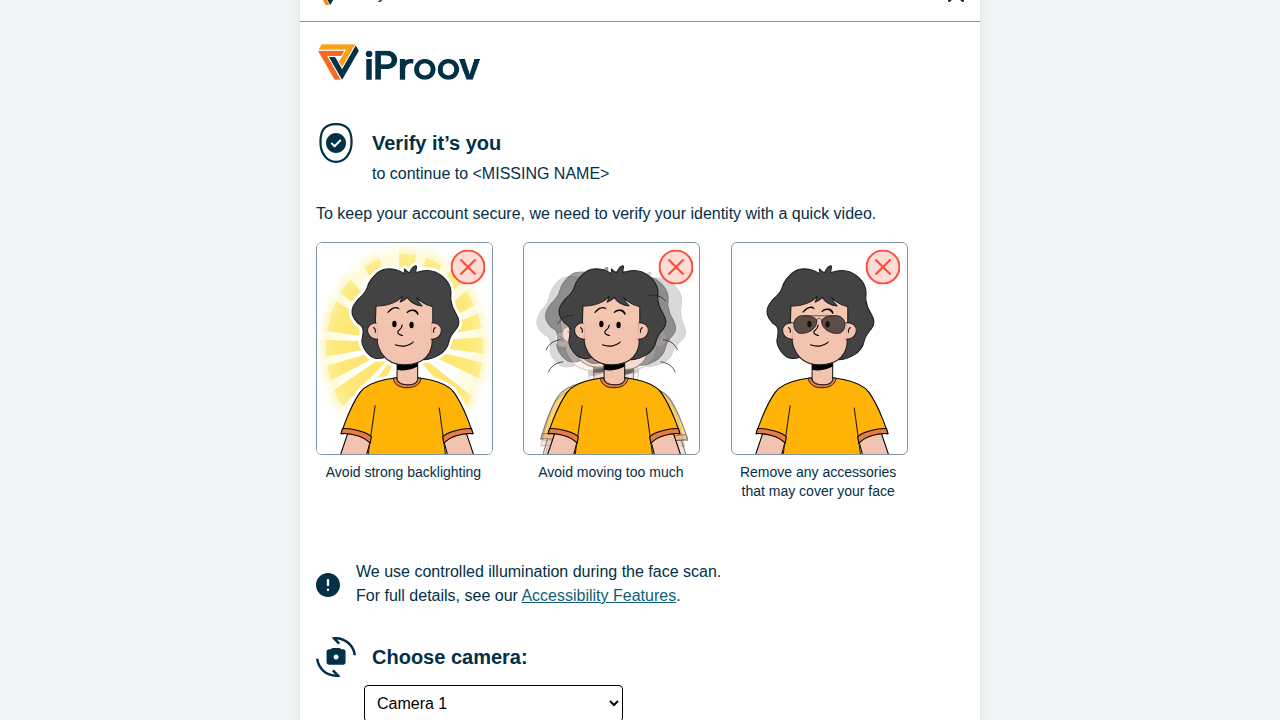The width and height of the screenshot is (1280, 720).
Task: Click the switch camera icon beside Choose camera
Action: [x=336, y=657]
